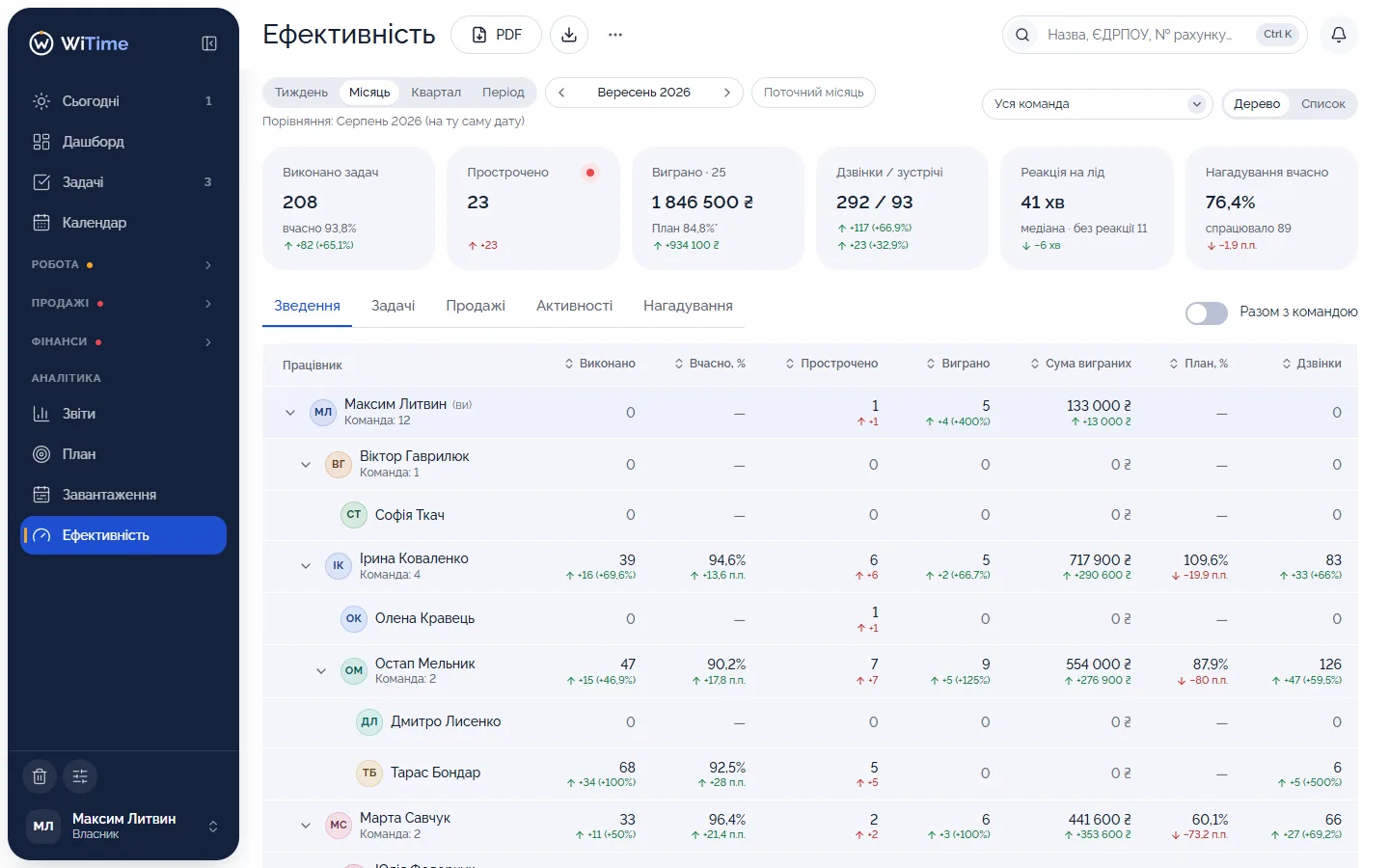Collapse Максим Литвин tree row

coord(289,413)
